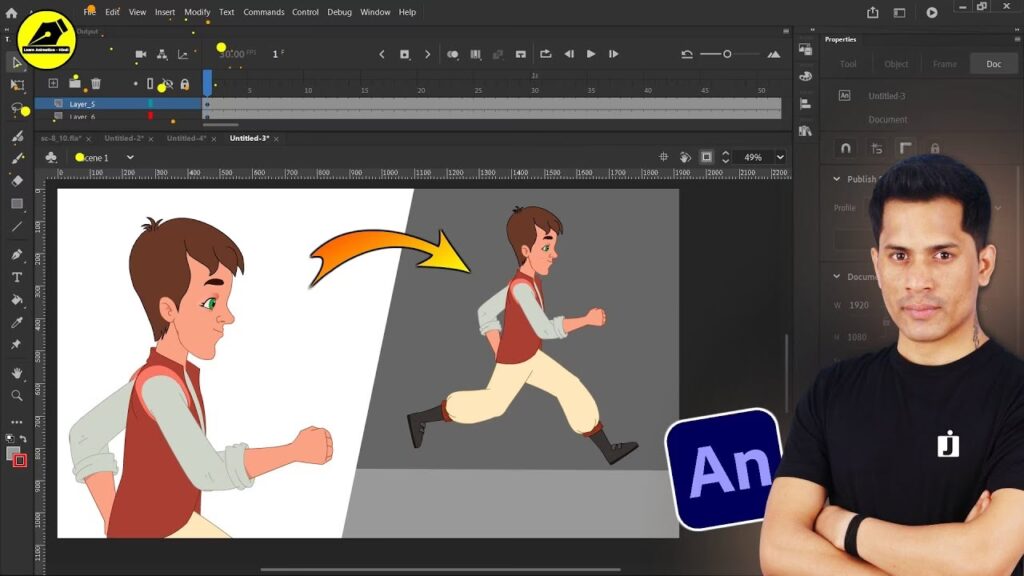Viewport: 1024px width, 576px height.
Task: Toggle hide all layers eye icon
Action: tap(167, 84)
